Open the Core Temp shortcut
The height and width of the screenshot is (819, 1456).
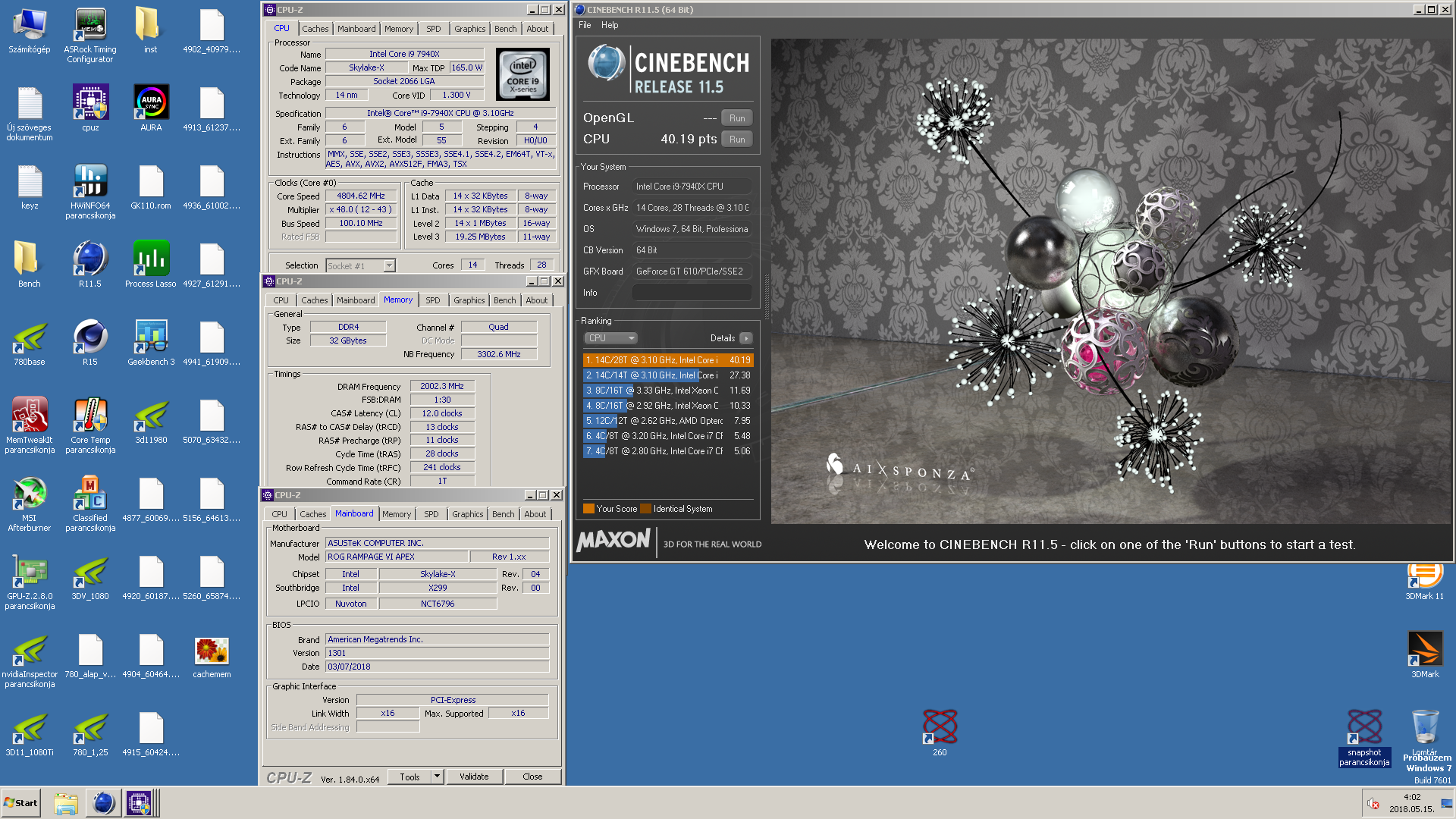click(90, 425)
